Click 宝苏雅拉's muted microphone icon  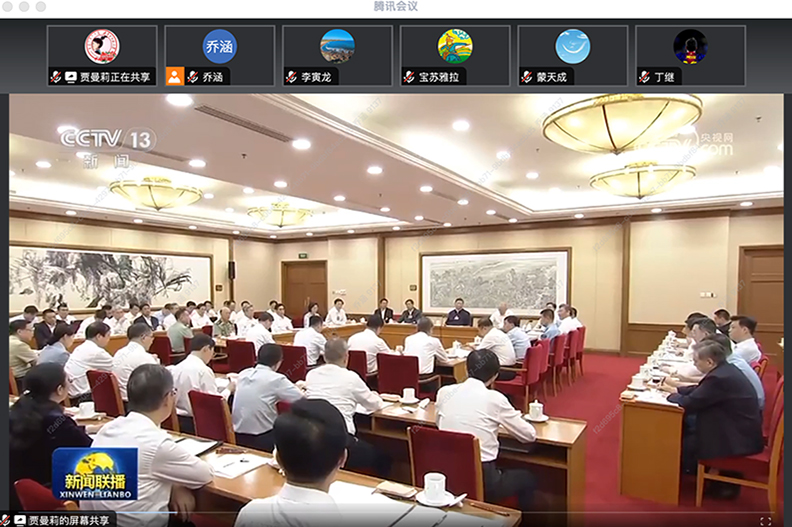[410, 77]
